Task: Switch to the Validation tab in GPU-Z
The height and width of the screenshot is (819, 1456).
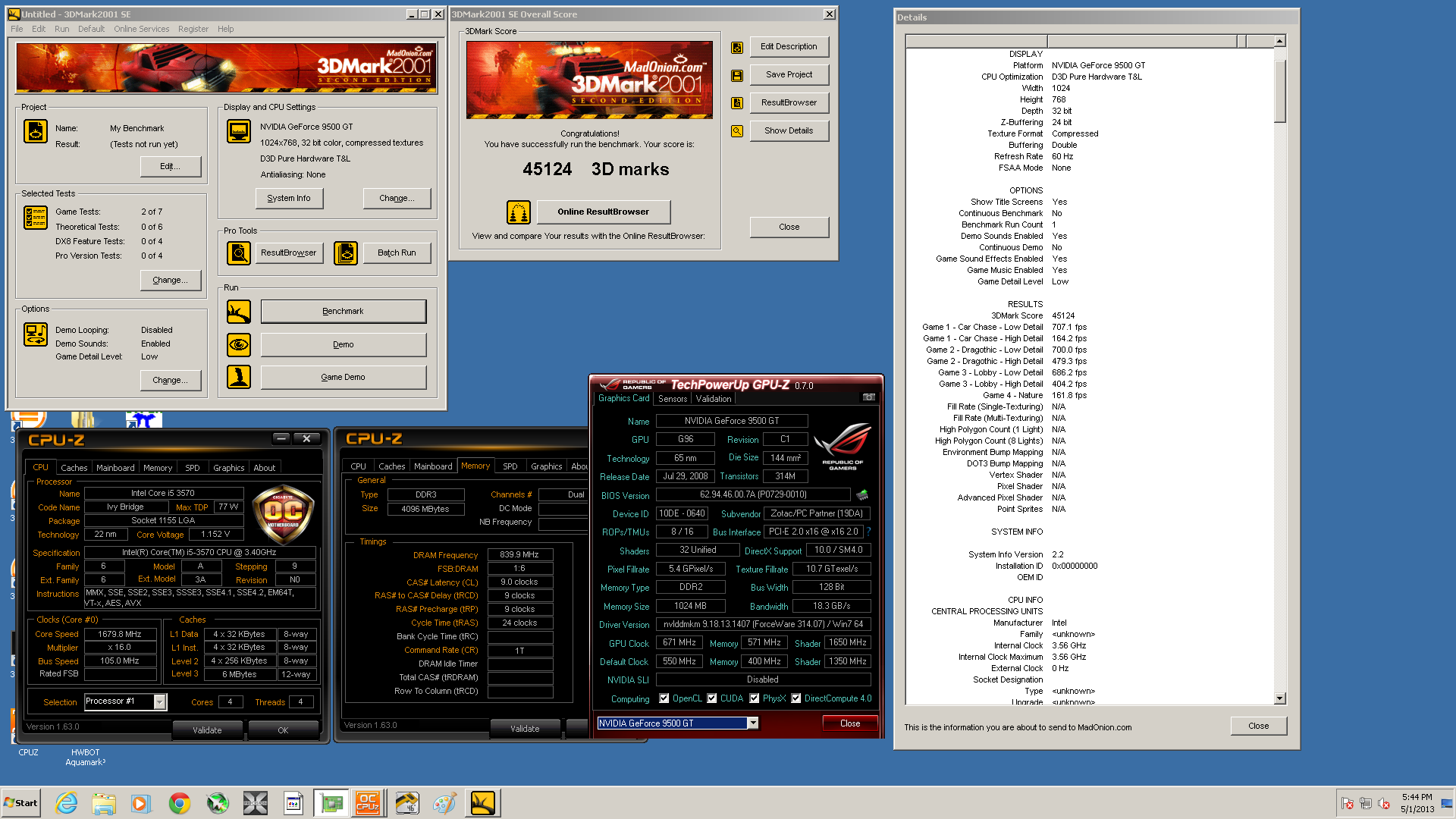Action: (x=714, y=399)
